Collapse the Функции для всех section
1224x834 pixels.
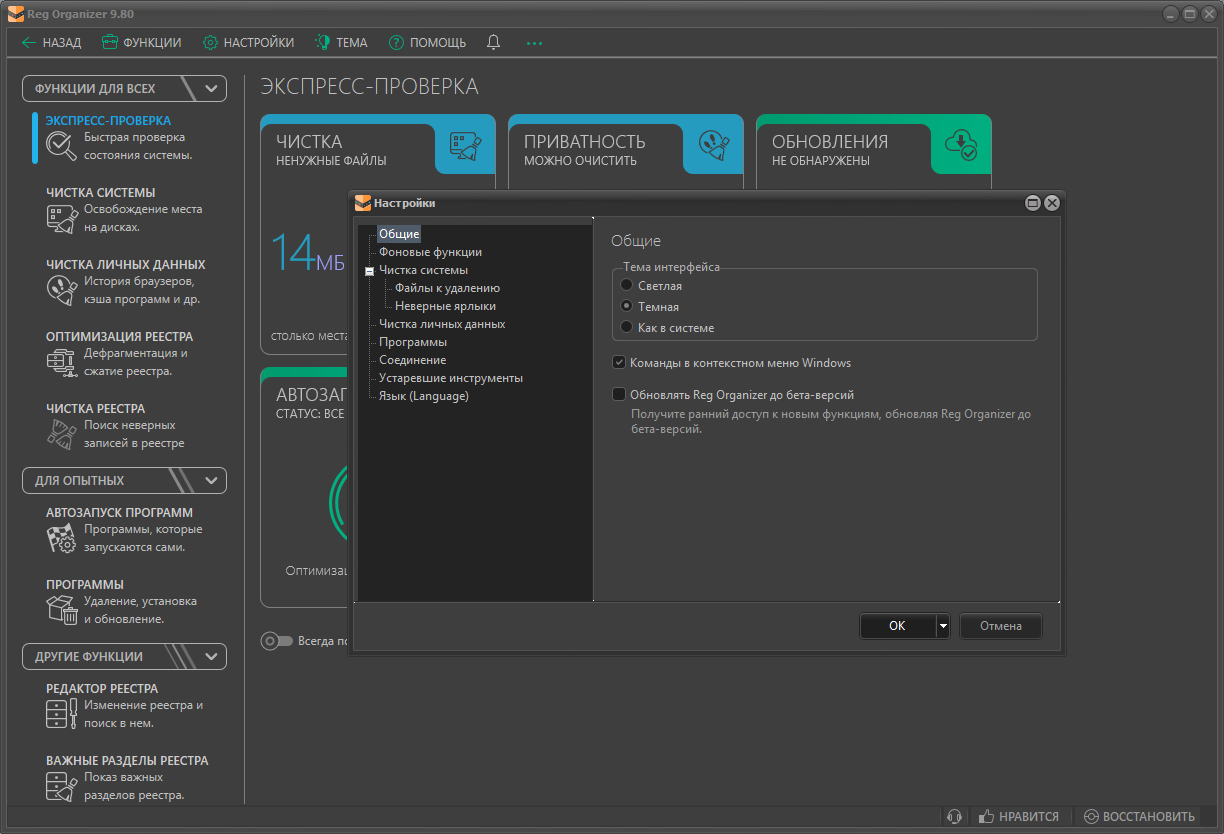coord(211,88)
